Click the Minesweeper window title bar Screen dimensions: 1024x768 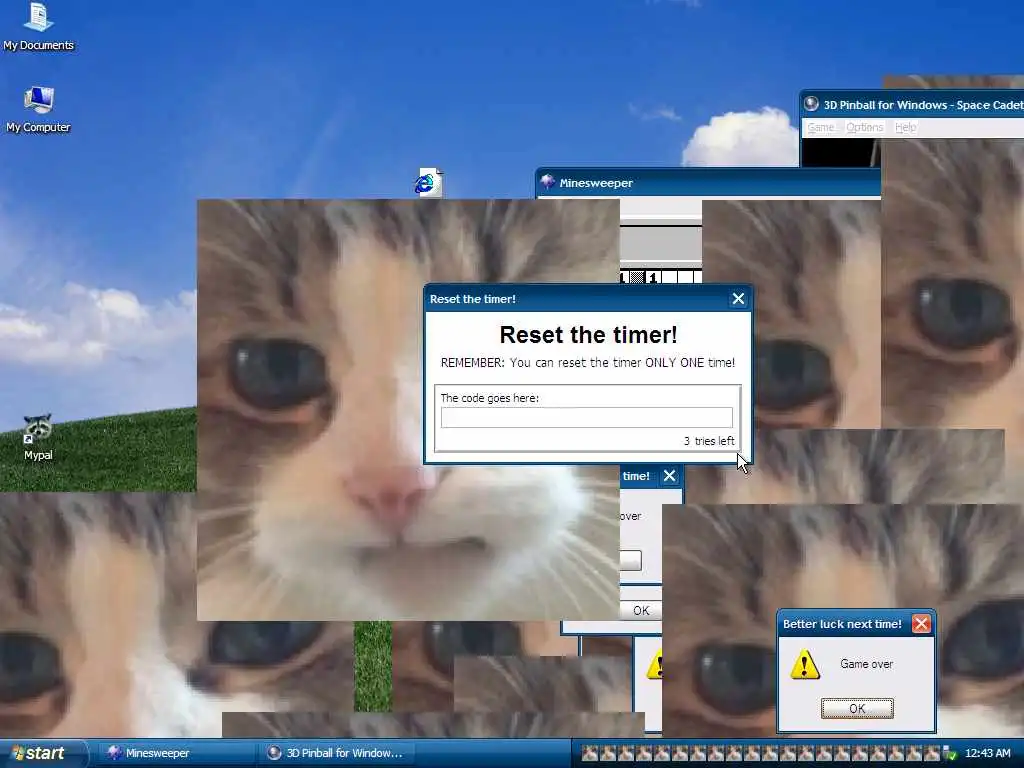(x=708, y=182)
